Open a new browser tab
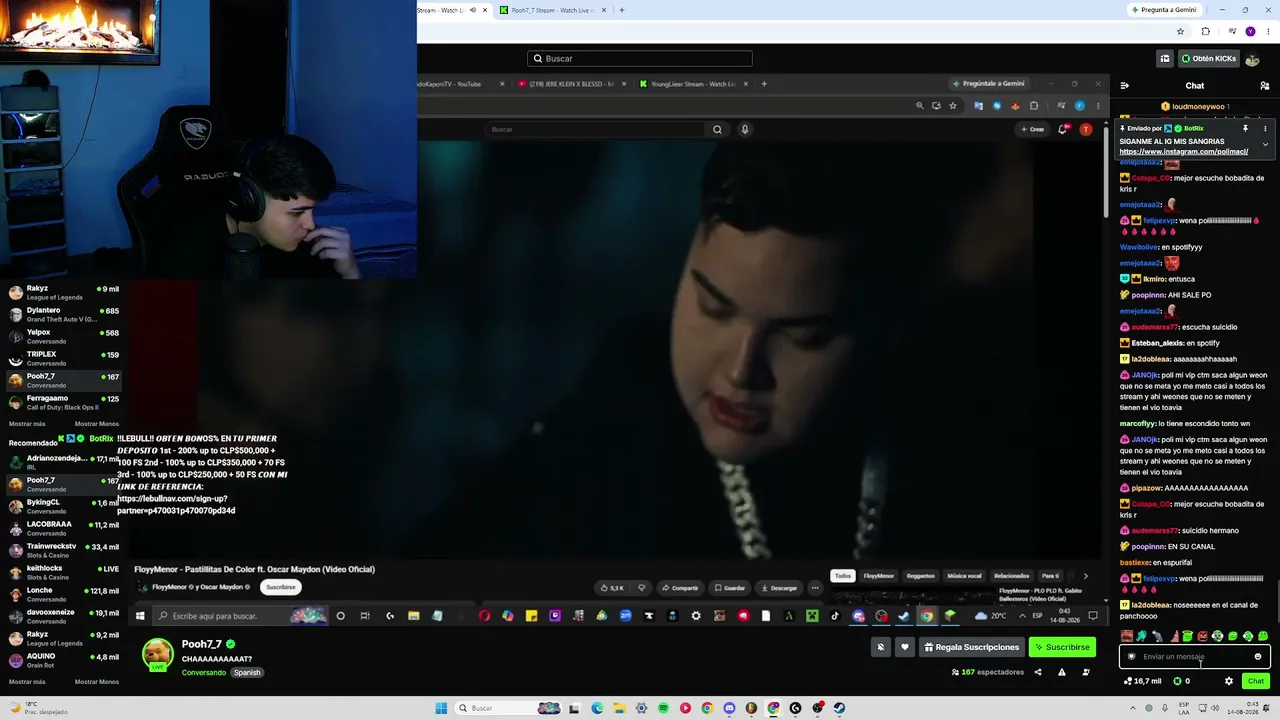The height and width of the screenshot is (720, 1280). pos(622,10)
